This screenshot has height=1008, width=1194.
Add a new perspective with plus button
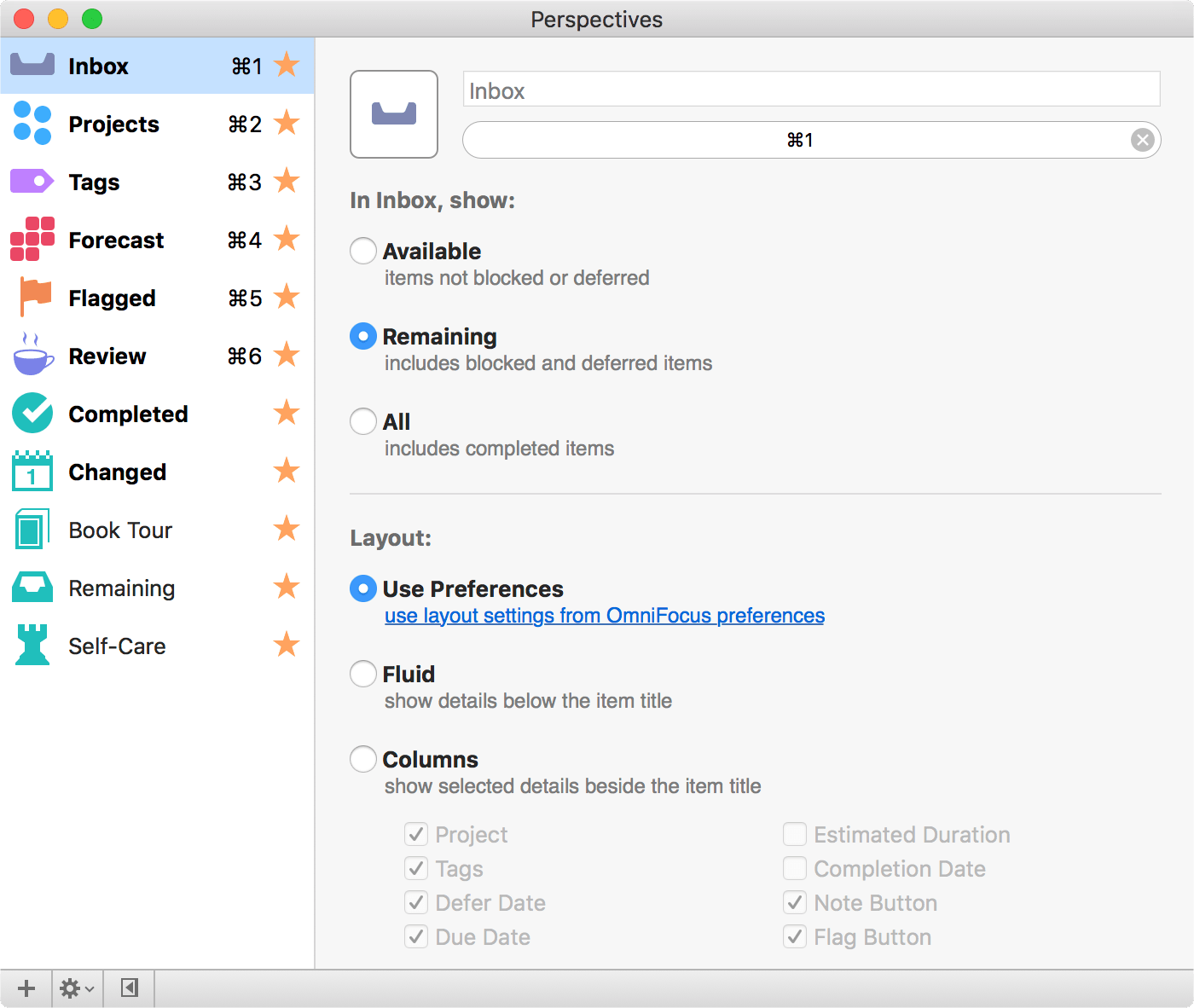26,988
